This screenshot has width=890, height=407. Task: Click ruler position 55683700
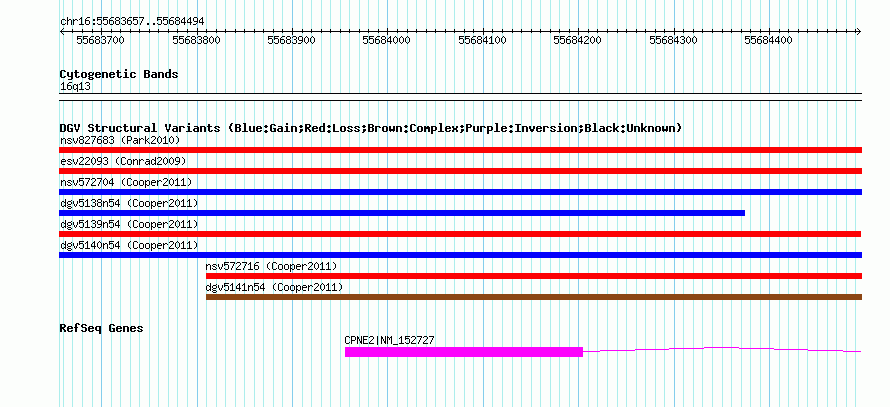[100, 40]
